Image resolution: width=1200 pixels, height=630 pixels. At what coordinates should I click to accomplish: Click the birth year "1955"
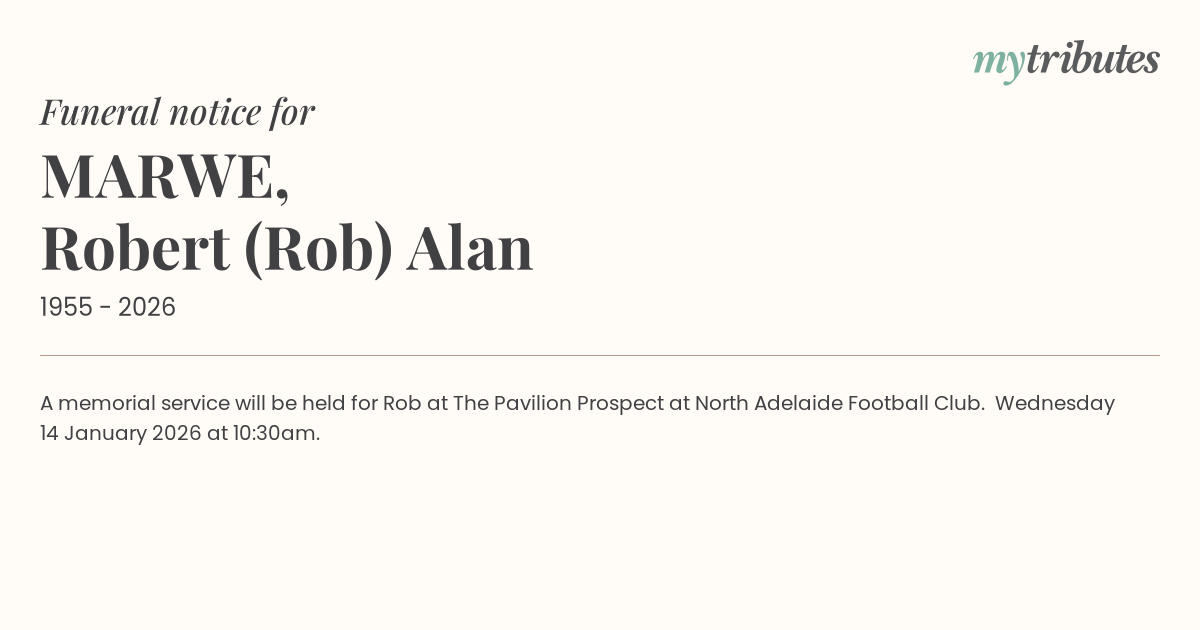pos(68,308)
